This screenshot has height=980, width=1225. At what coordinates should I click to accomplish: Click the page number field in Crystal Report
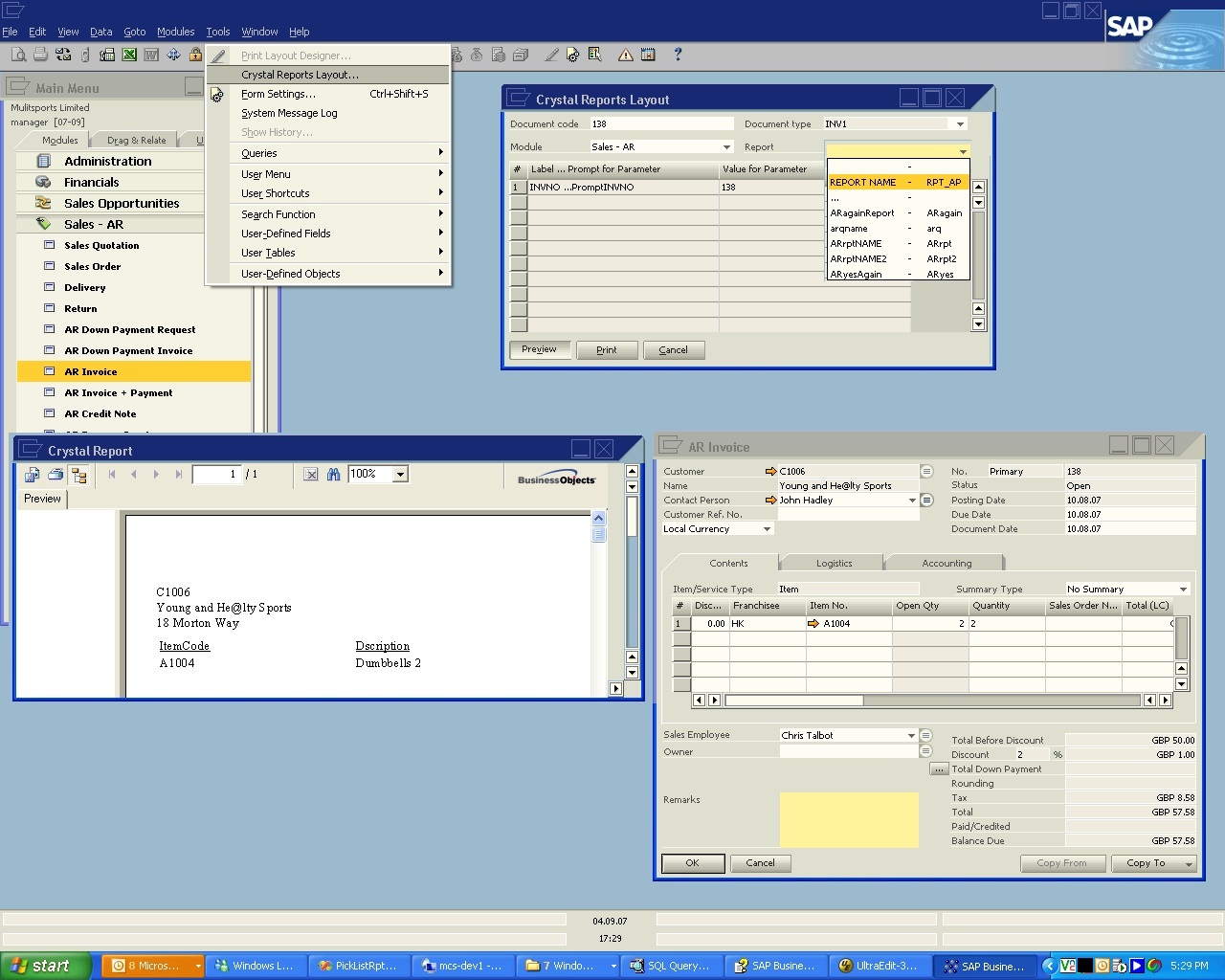click(216, 474)
